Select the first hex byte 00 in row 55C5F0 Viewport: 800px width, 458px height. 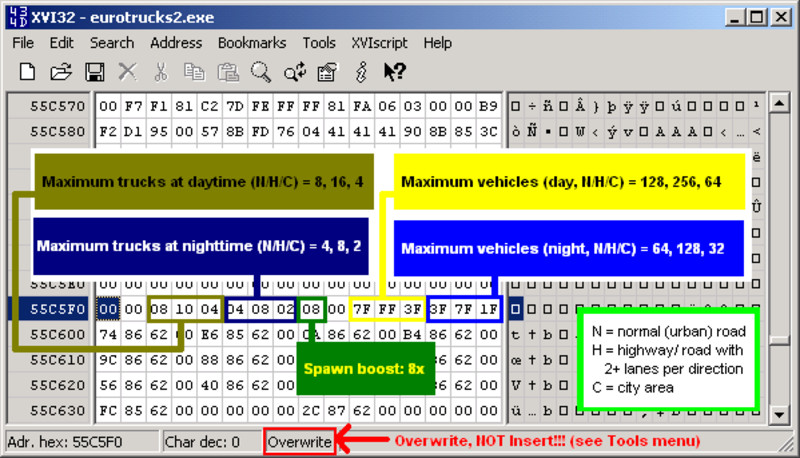click(108, 309)
